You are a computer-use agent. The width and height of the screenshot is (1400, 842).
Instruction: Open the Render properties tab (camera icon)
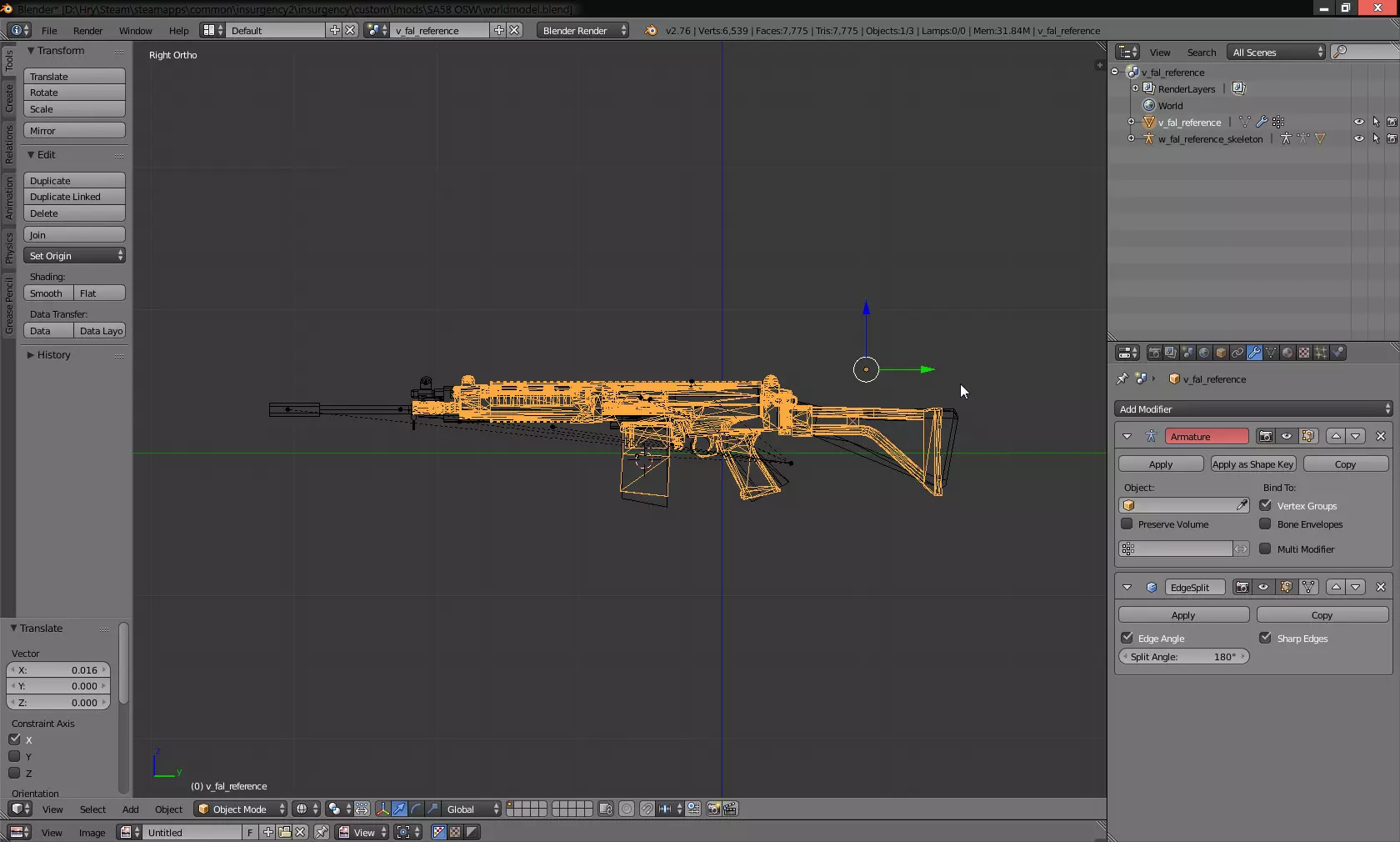pyautogui.click(x=1154, y=353)
